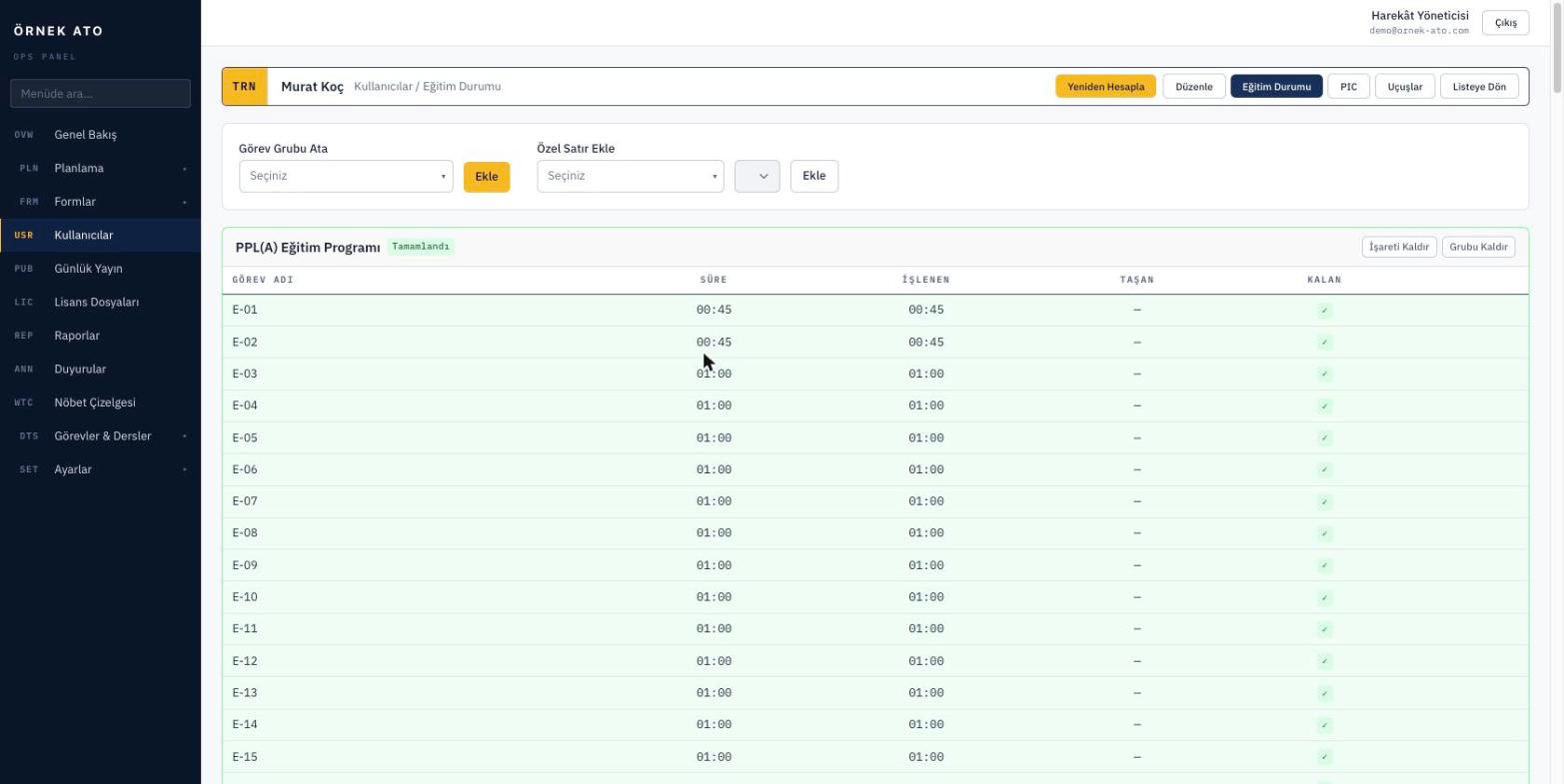The image size is (1564, 784).
Task: Click the E-07 task name cell
Action: (245, 501)
